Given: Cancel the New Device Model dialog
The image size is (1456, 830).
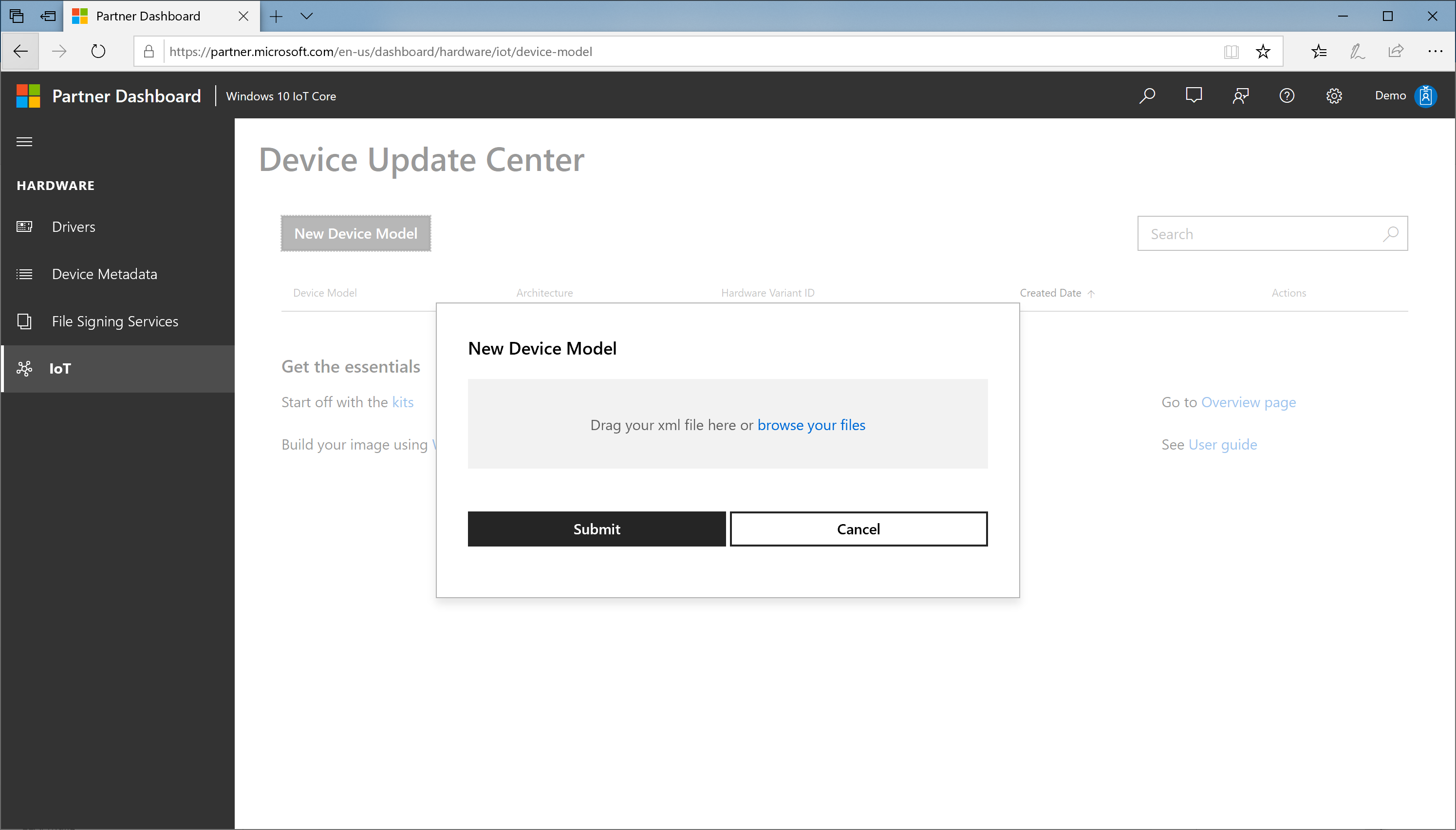Looking at the screenshot, I should click(x=858, y=528).
